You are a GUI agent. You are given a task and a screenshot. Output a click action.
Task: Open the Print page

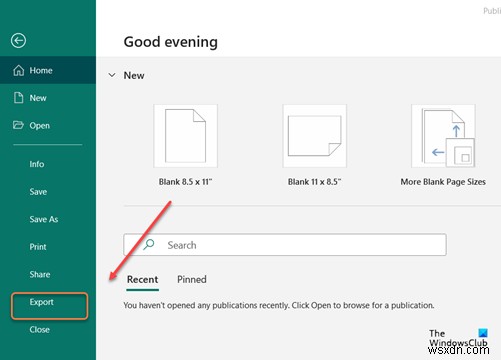38,247
